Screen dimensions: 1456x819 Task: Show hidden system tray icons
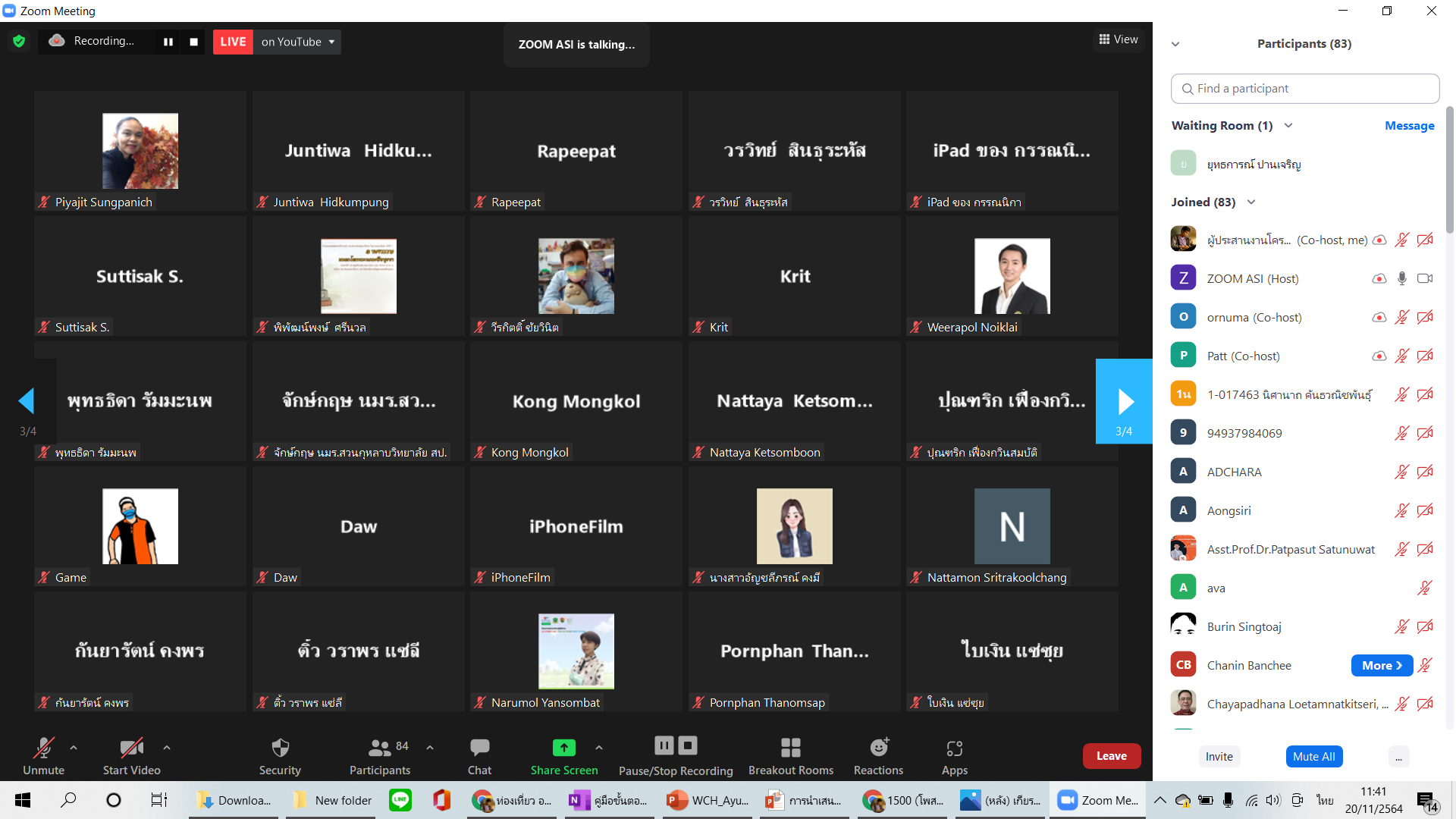coord(1160,800)
